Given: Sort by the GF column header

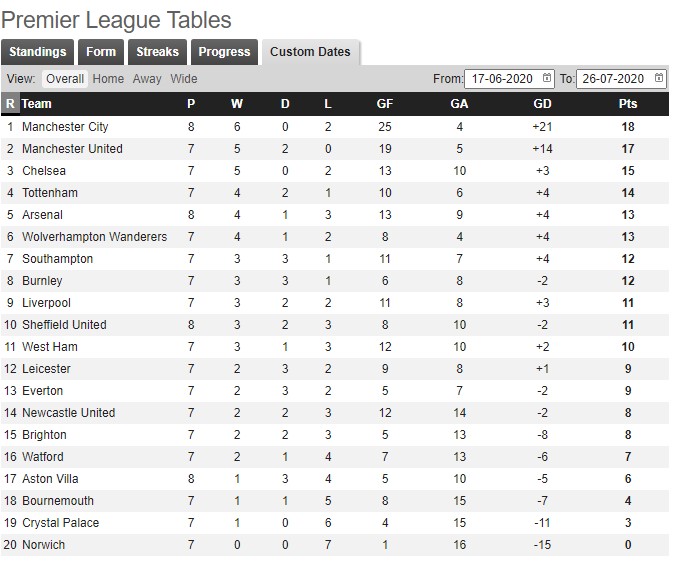Looking at the screenshot, I should coord(385,104).
